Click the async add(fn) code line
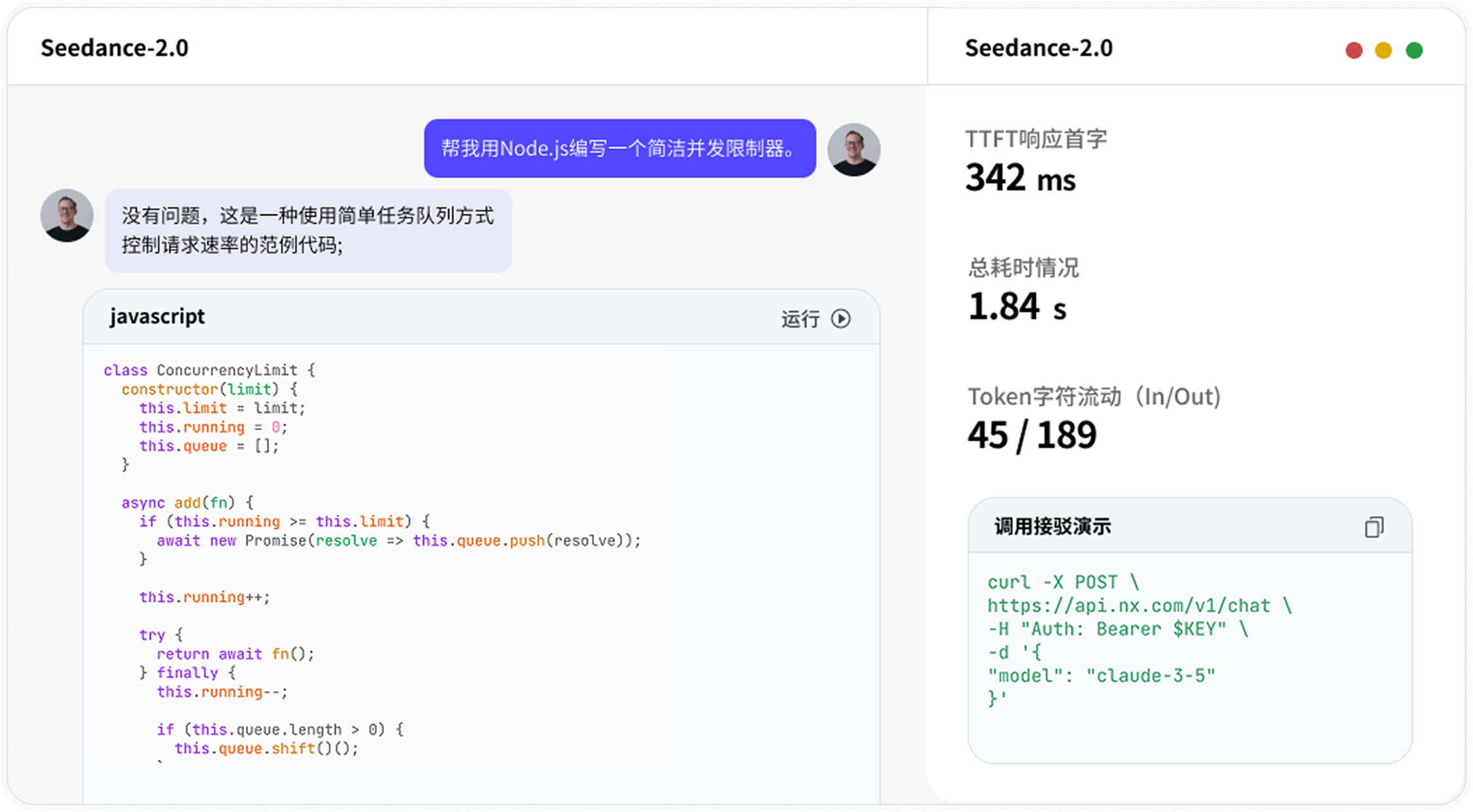This screenshot has width=1473, height=812. click(x=187, y=503)
